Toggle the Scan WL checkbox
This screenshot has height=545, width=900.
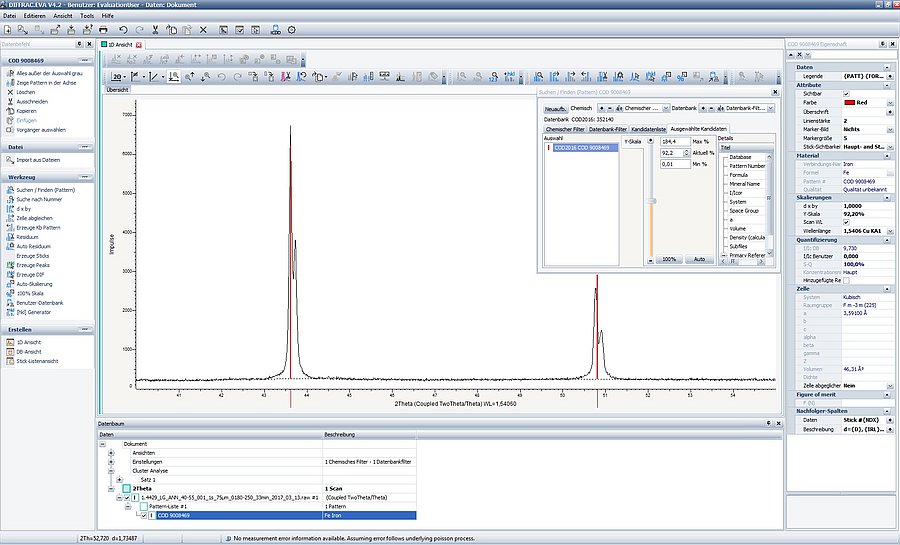846,221
